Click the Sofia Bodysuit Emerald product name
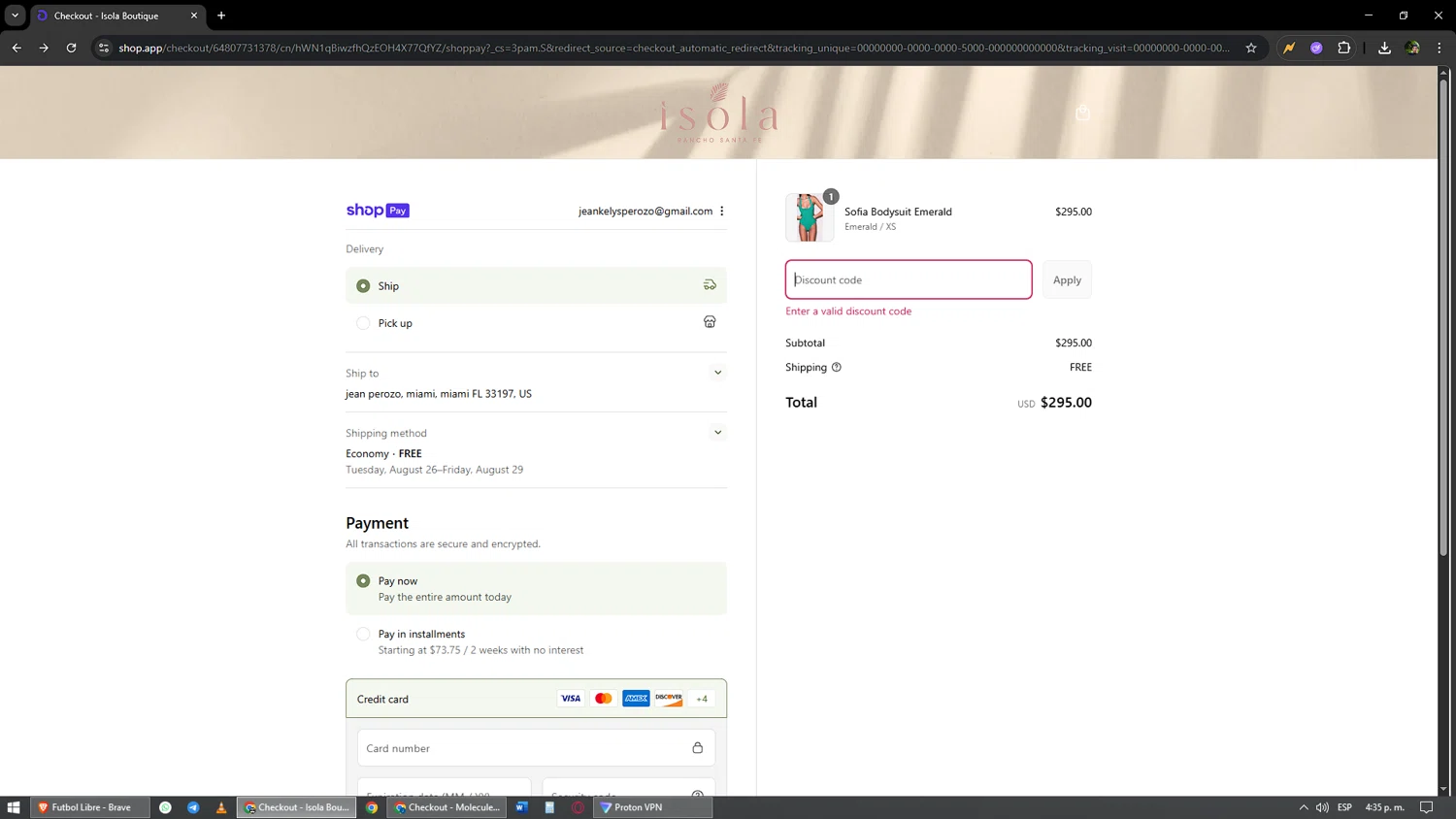1456x819 pixels. [898, 212]
